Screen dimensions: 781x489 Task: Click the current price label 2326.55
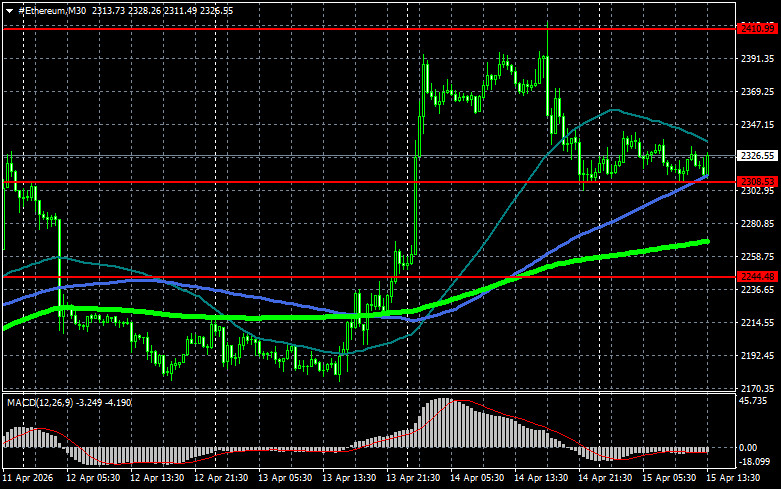click(x=758, y=156)
